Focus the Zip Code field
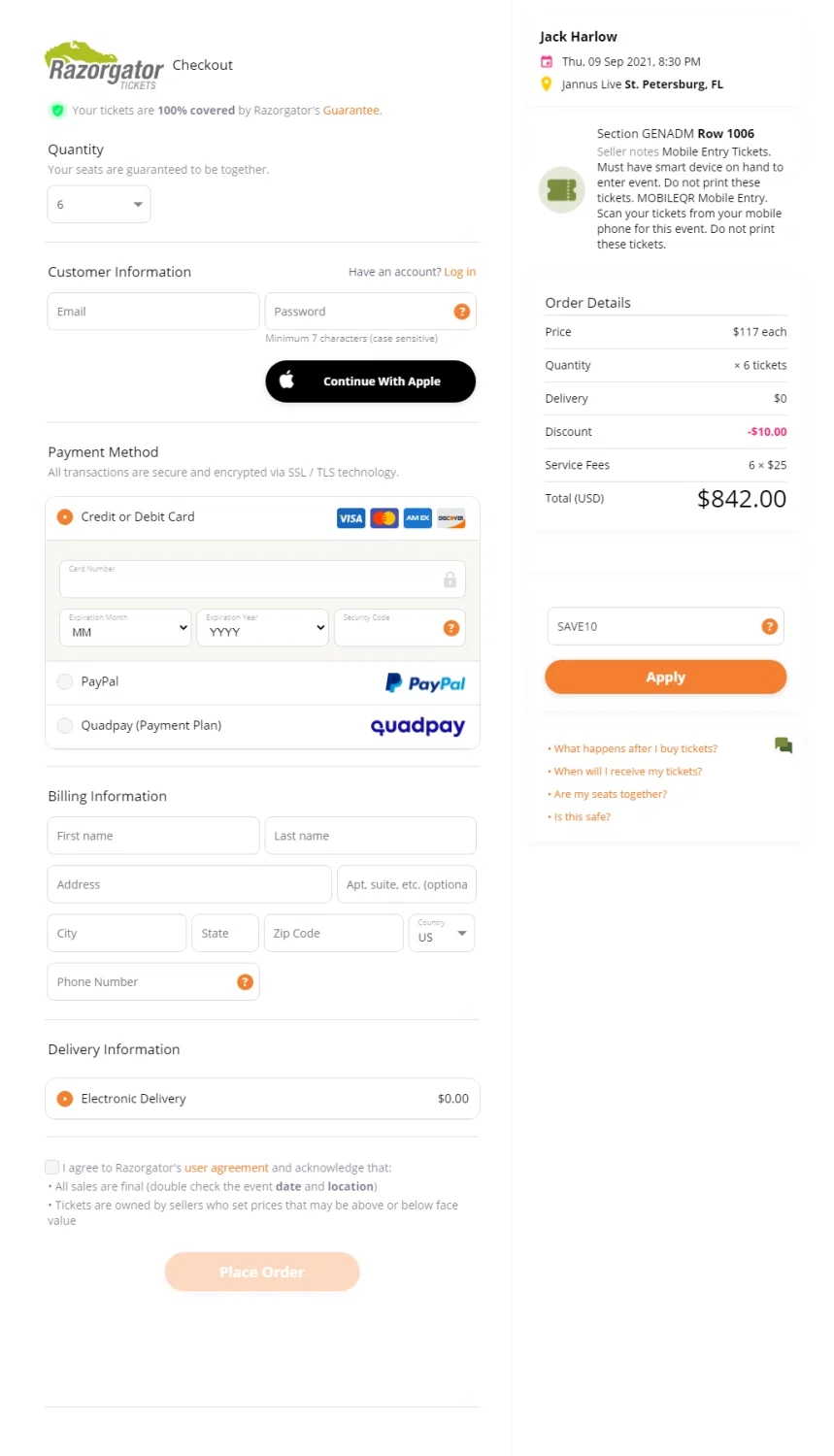The image size is (834, 1456). (x=334, y=933)
